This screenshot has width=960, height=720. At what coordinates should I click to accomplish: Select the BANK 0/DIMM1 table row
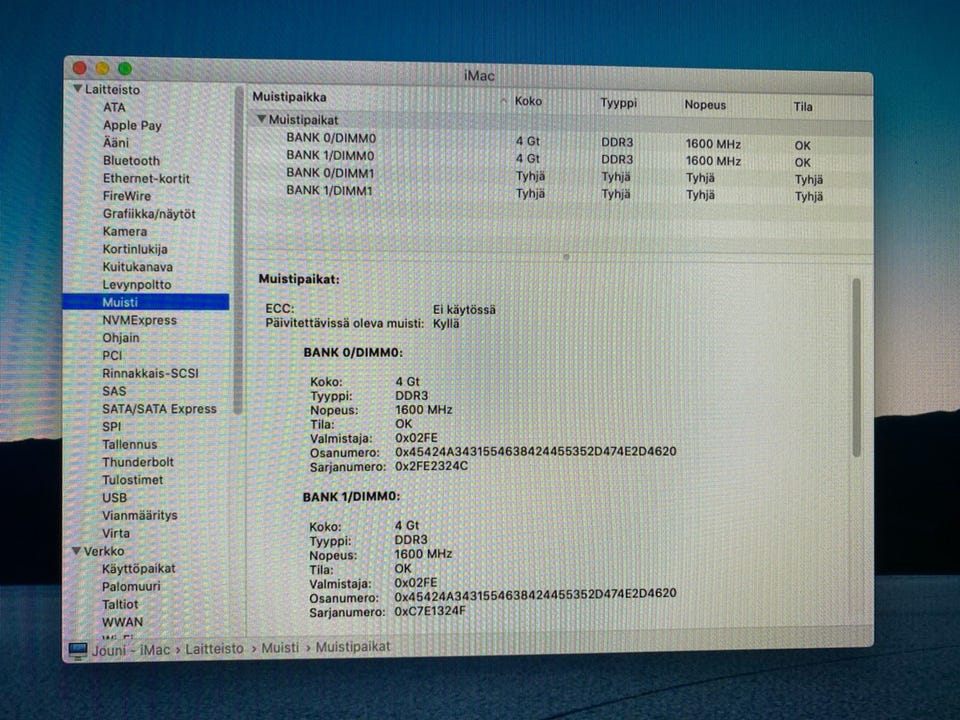pos(560,176)
